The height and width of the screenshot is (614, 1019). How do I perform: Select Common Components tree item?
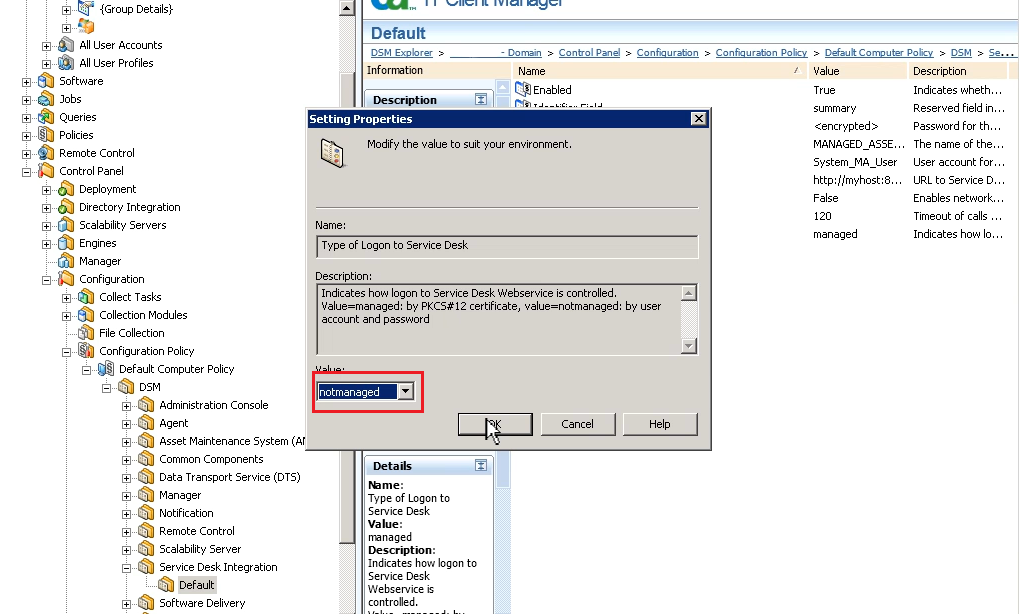(211, 459)
